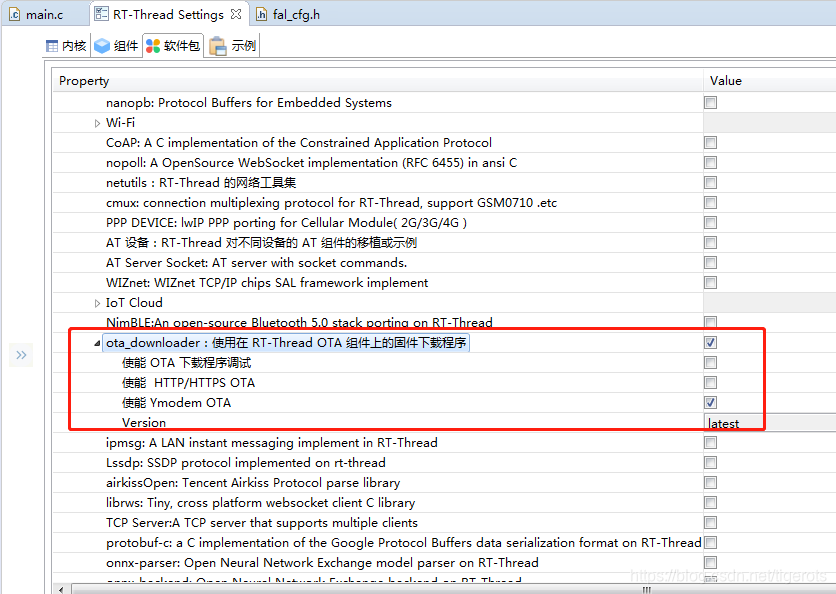
Task: Enable the onnx-parser package checkbox
Action: pos(710,563)
